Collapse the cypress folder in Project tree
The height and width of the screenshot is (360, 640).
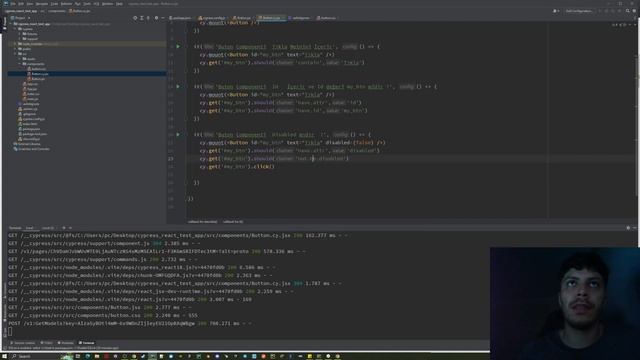pos(15,29)
